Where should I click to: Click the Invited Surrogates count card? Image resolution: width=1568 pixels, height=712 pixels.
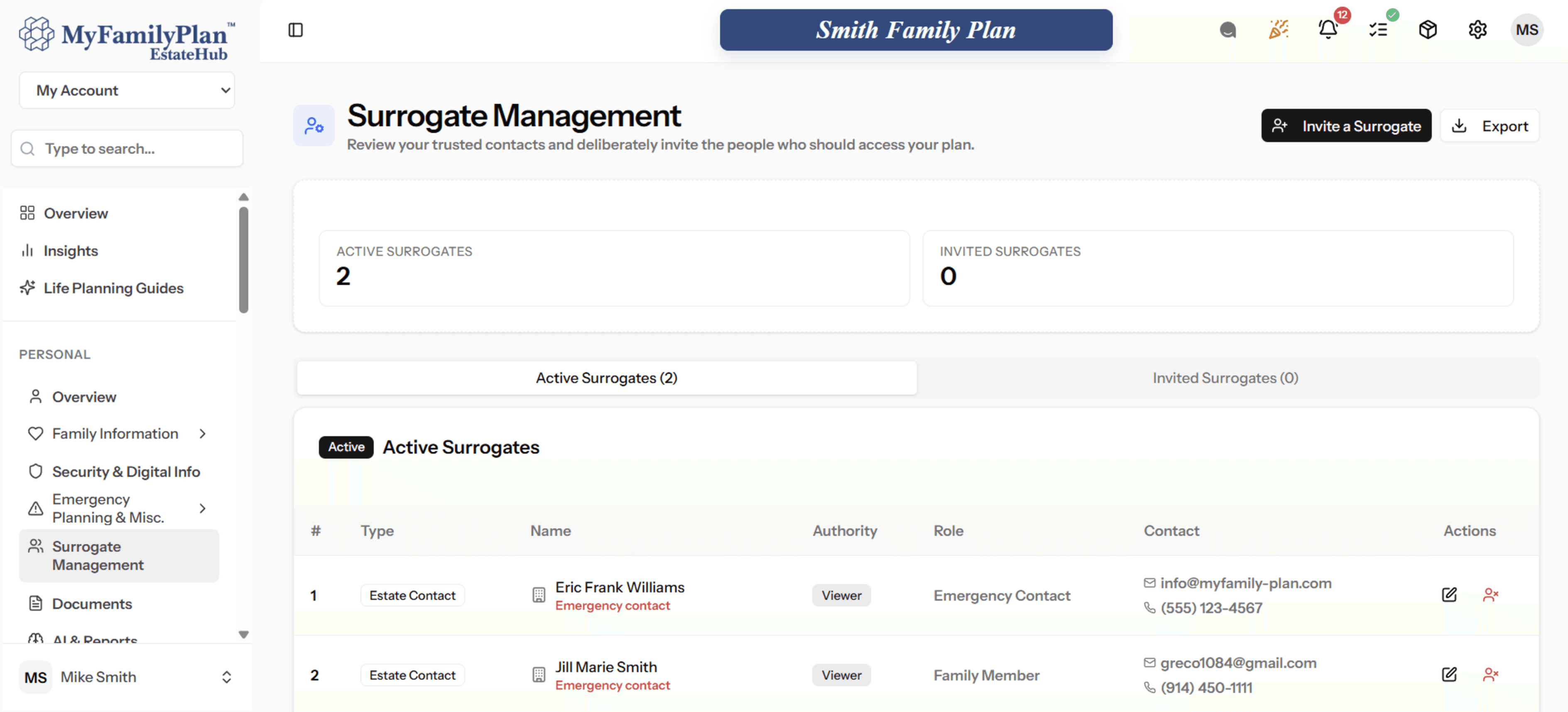pos(1218,268)
